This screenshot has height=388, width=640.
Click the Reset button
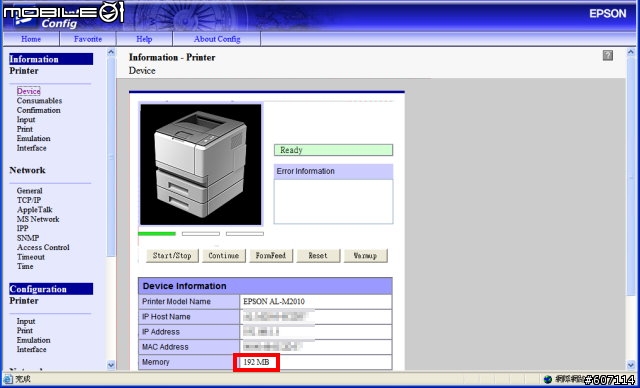[318, 256]
